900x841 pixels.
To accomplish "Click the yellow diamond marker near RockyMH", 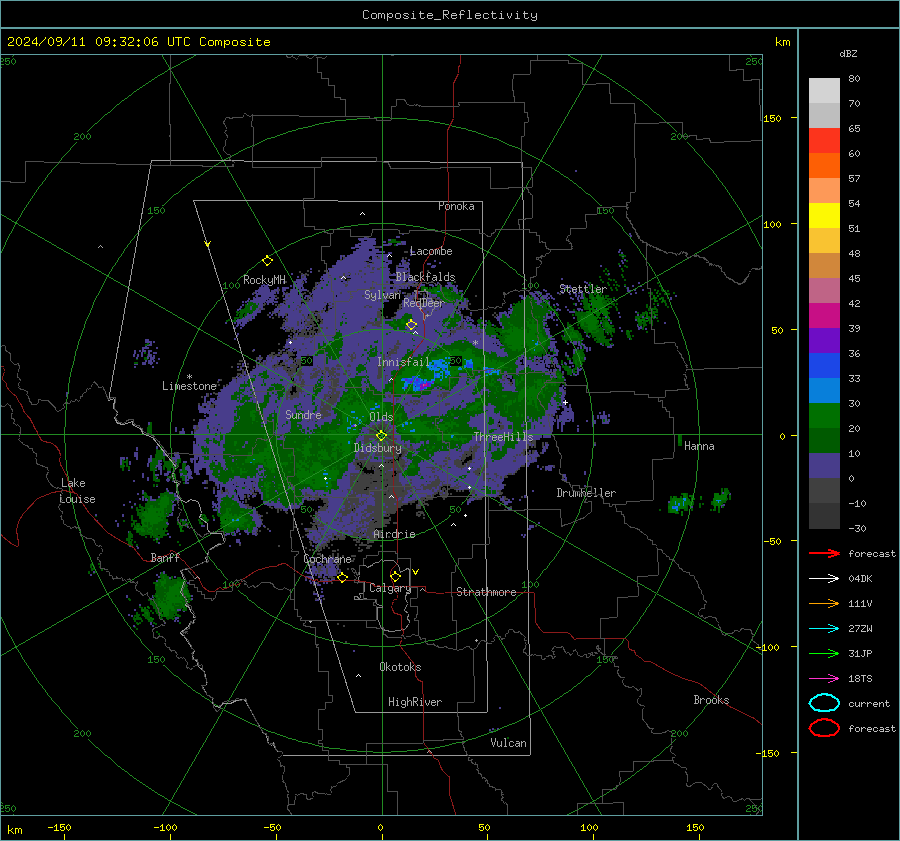I will pyautogui.click(x=267, y=261).
